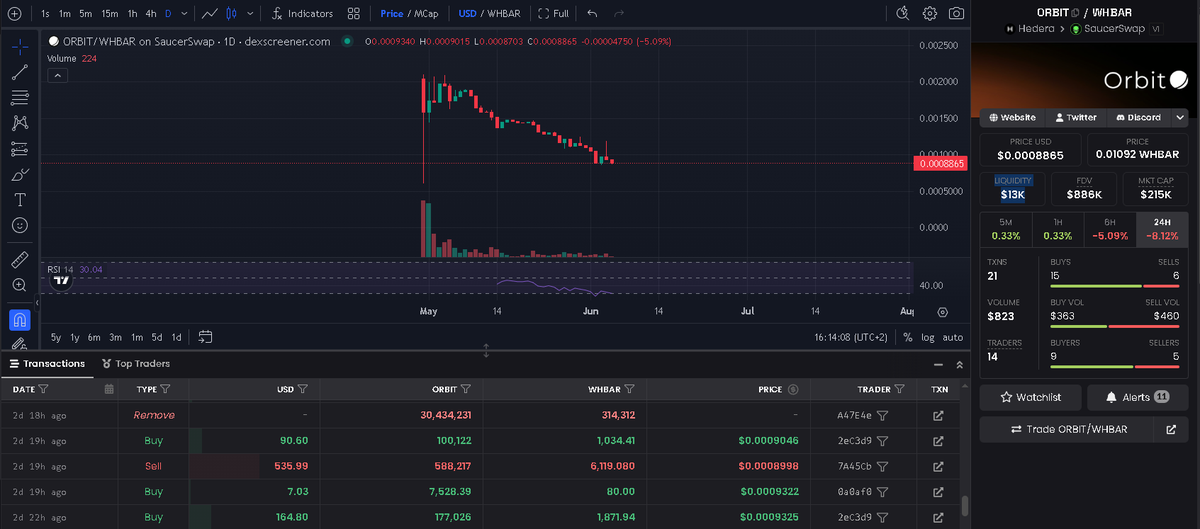1200x529 pixels.
Task: Filter transactions by USD column
Action: click(x=302, y=389)
